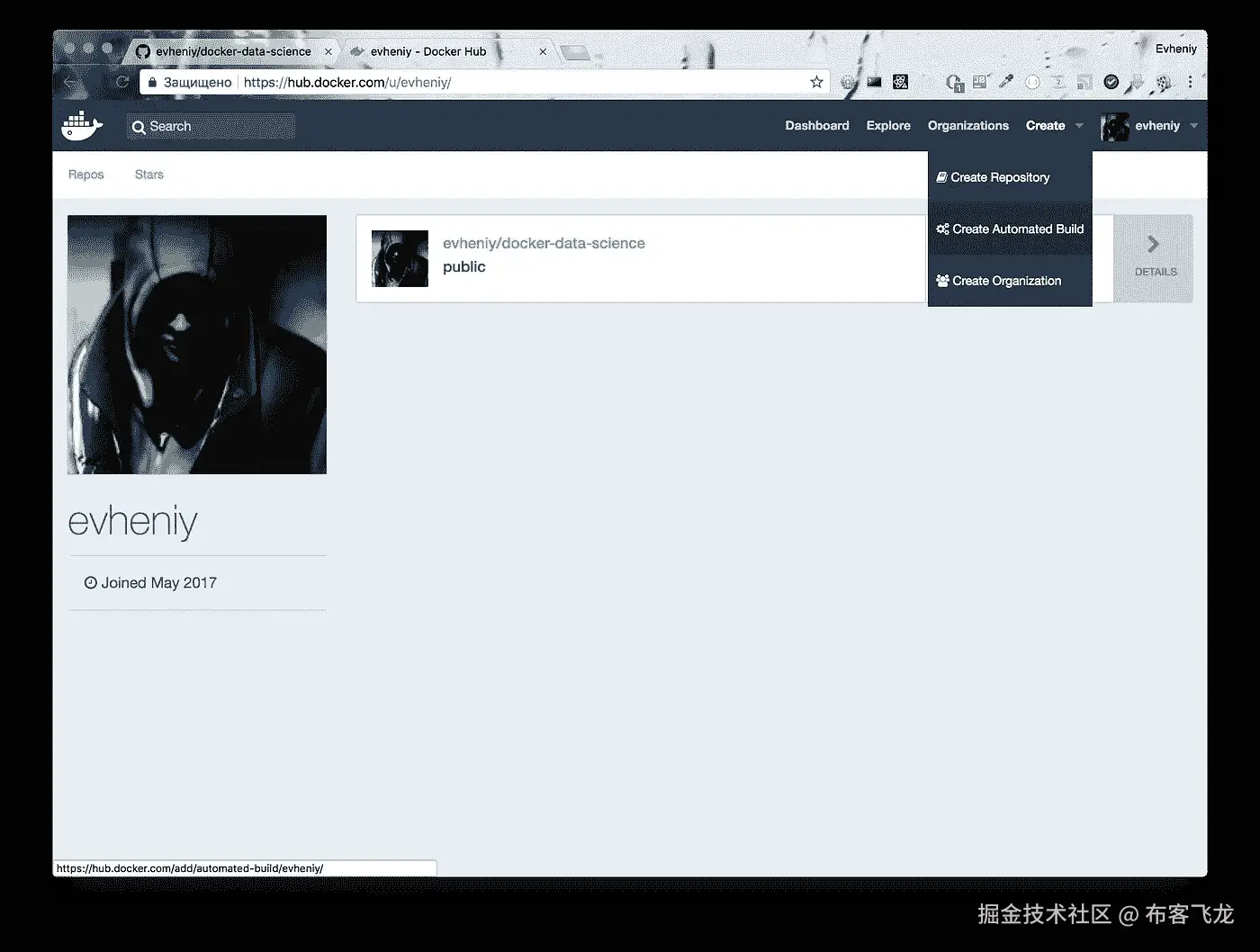Click the download arrow extension icon
Image resolution: width=1260 pixels, height=952 pixels.
click(1138, 82)
